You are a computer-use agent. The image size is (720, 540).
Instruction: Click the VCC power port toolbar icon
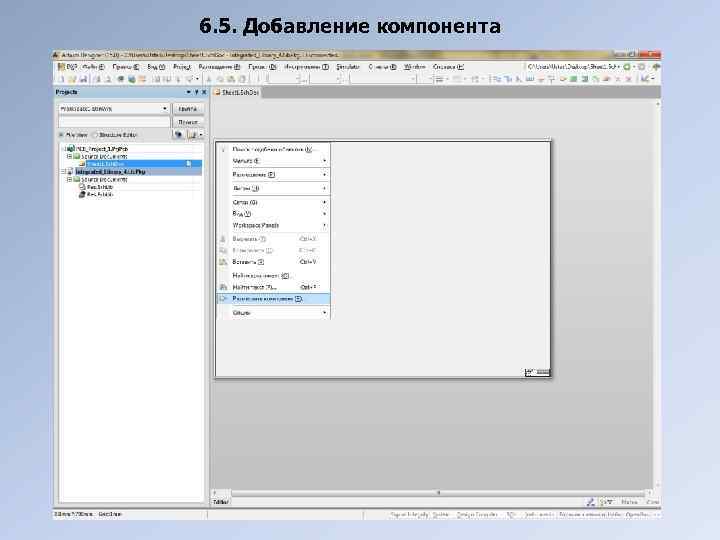click(552, 79)
